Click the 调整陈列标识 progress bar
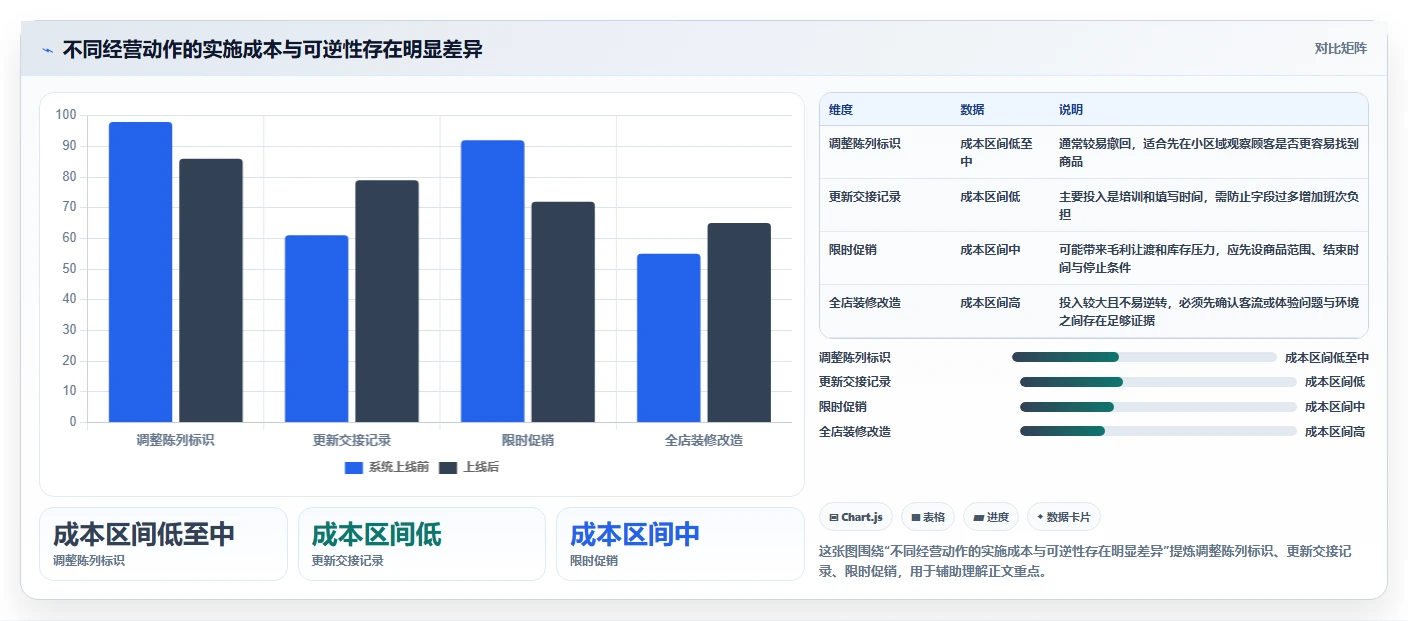The width and height of the screenshot is (1408, 621). (1144, 357)
